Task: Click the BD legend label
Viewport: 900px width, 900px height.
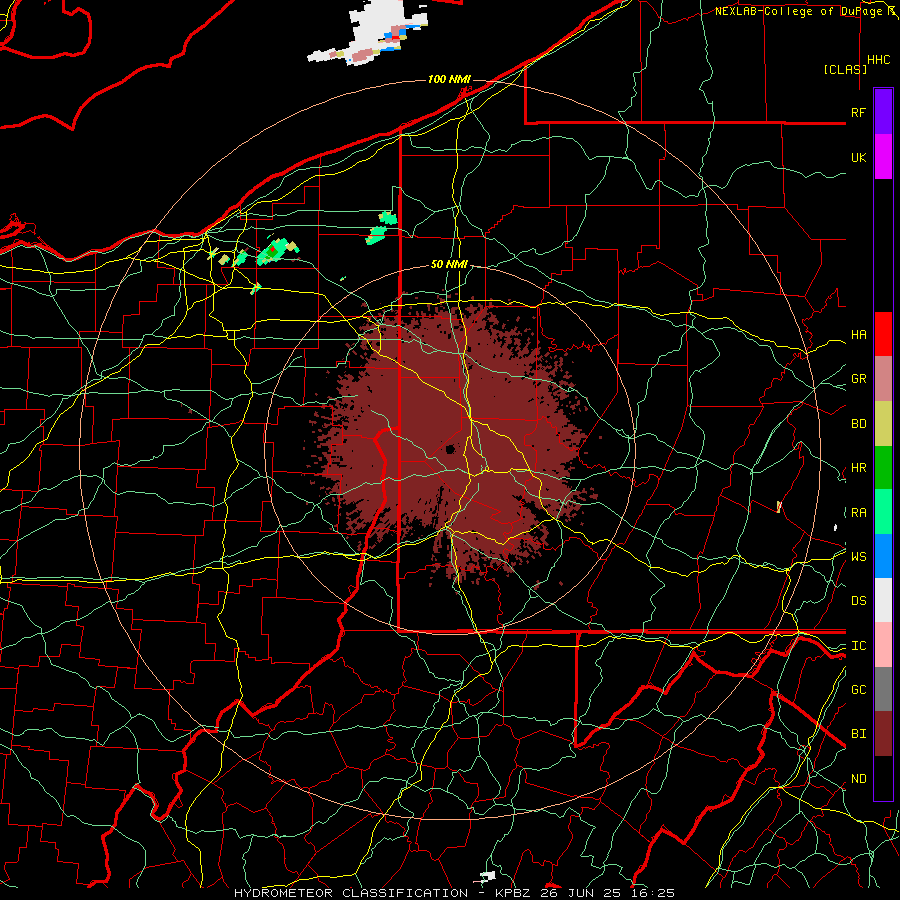Action: pyautogui.click(x=858, y=424)
